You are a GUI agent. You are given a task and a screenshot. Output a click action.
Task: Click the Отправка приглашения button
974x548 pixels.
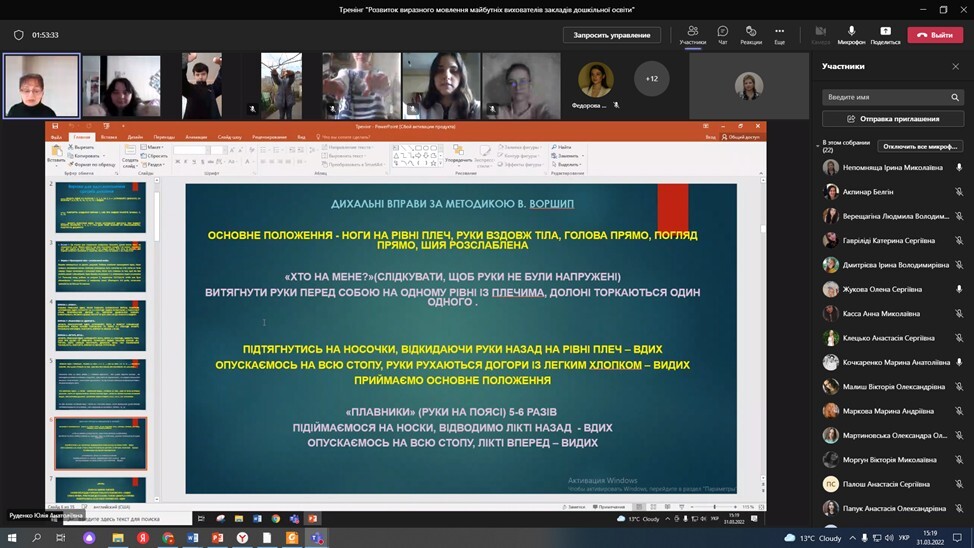click(x=893, y=119)
